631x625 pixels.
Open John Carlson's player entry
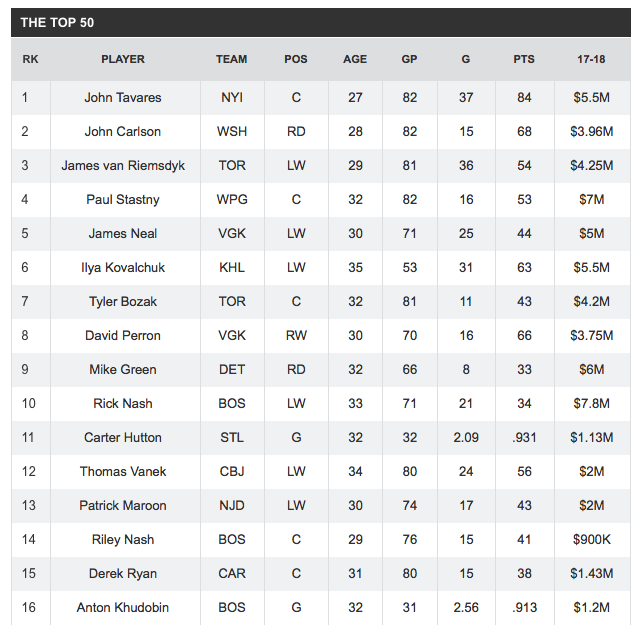[x=123, y=132]
